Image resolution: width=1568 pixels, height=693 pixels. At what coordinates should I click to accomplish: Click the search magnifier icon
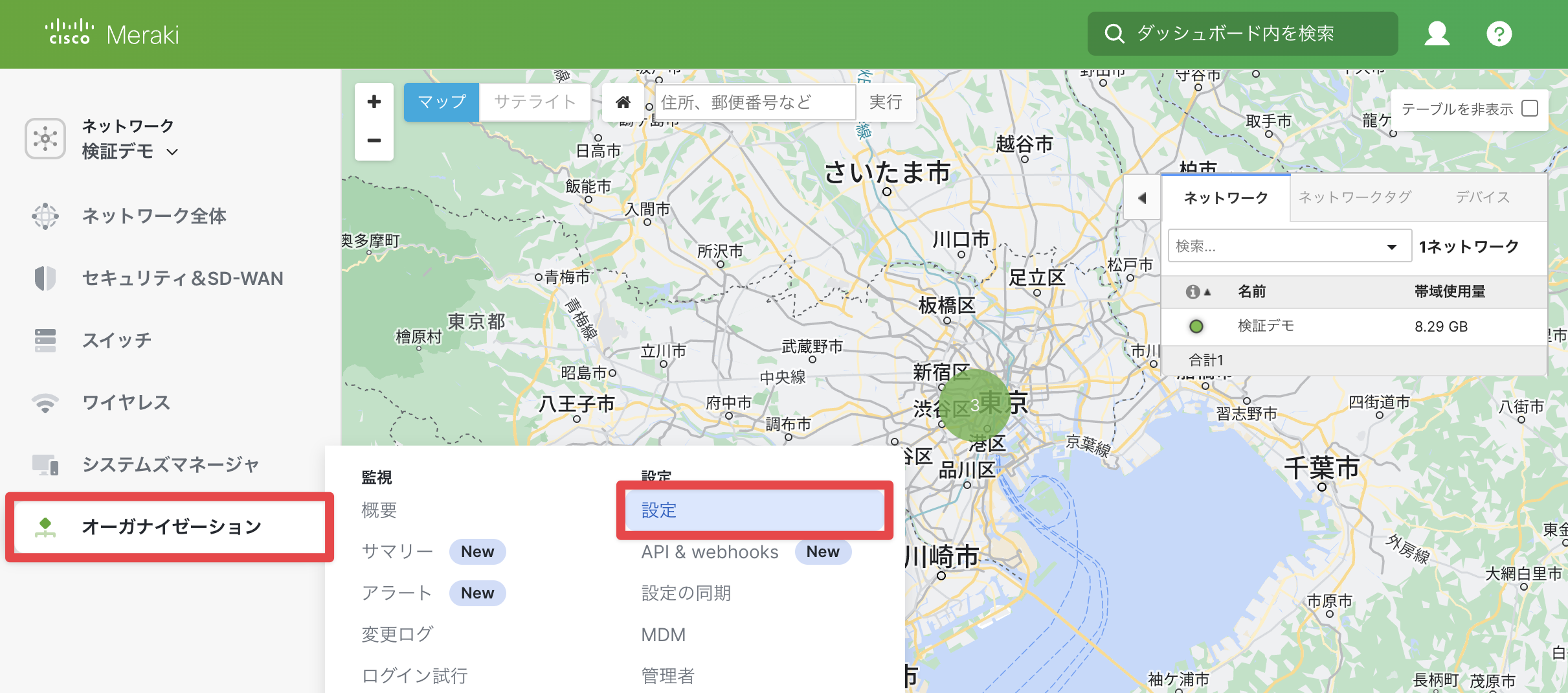pos(1114,33)
